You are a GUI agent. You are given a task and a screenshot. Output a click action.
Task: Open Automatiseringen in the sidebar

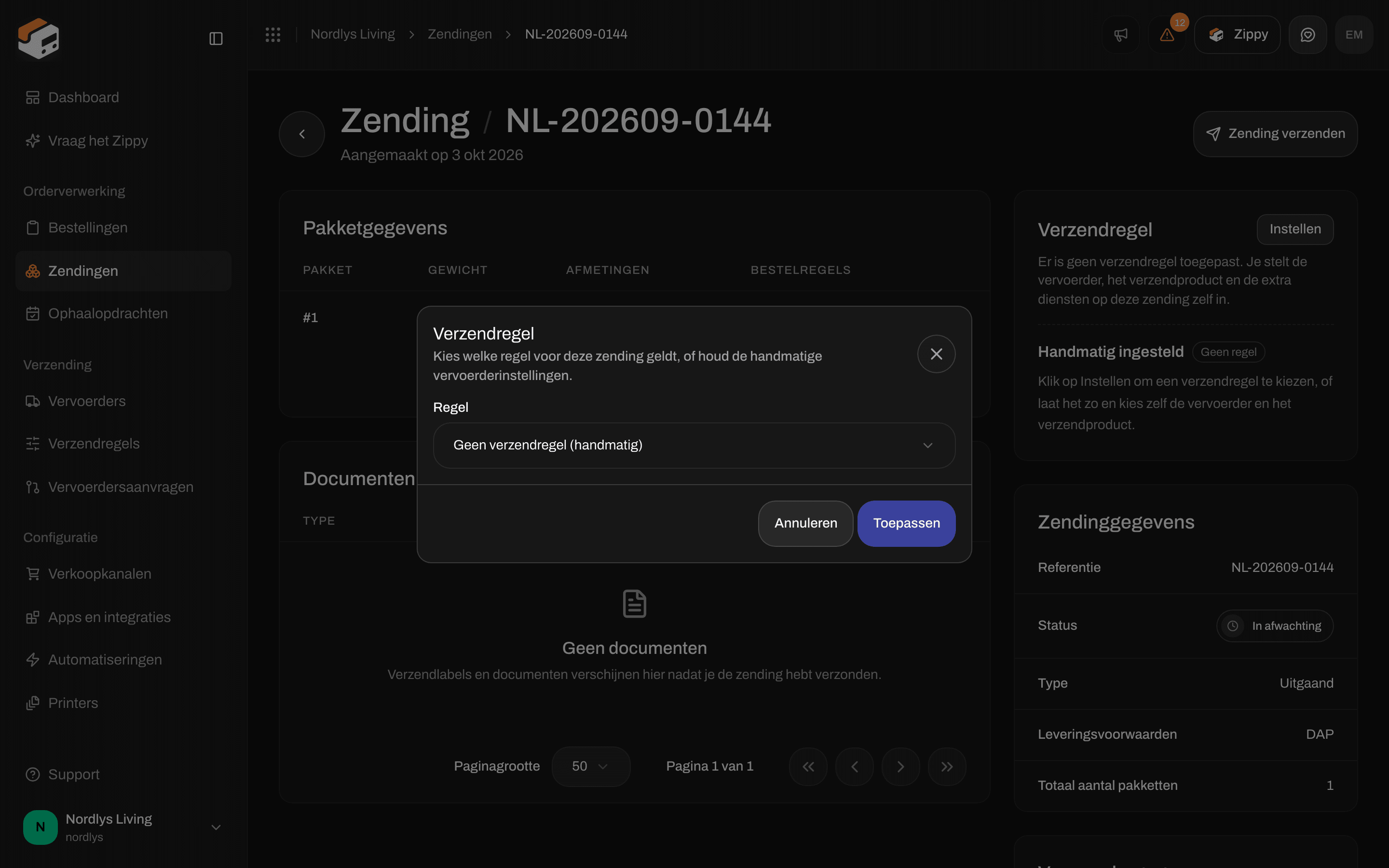(x=123, y=660)
